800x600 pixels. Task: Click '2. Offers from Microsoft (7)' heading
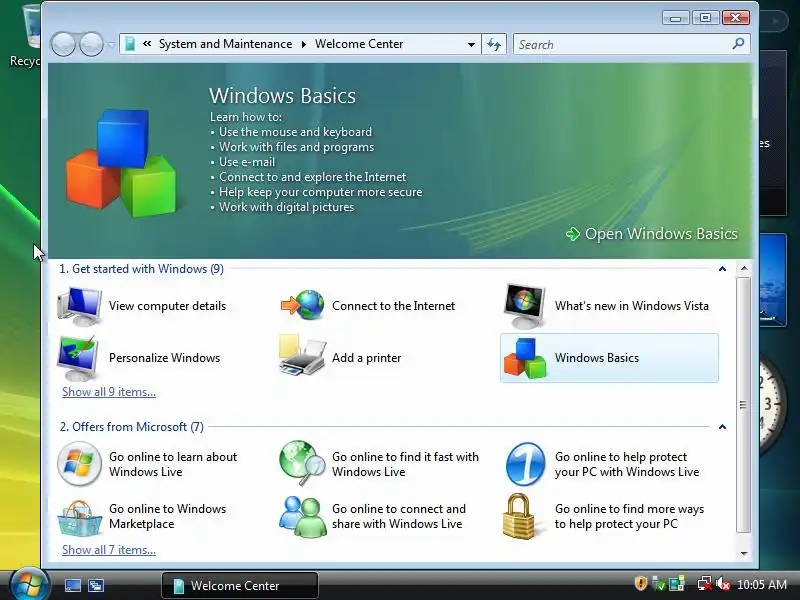point(132,427)
